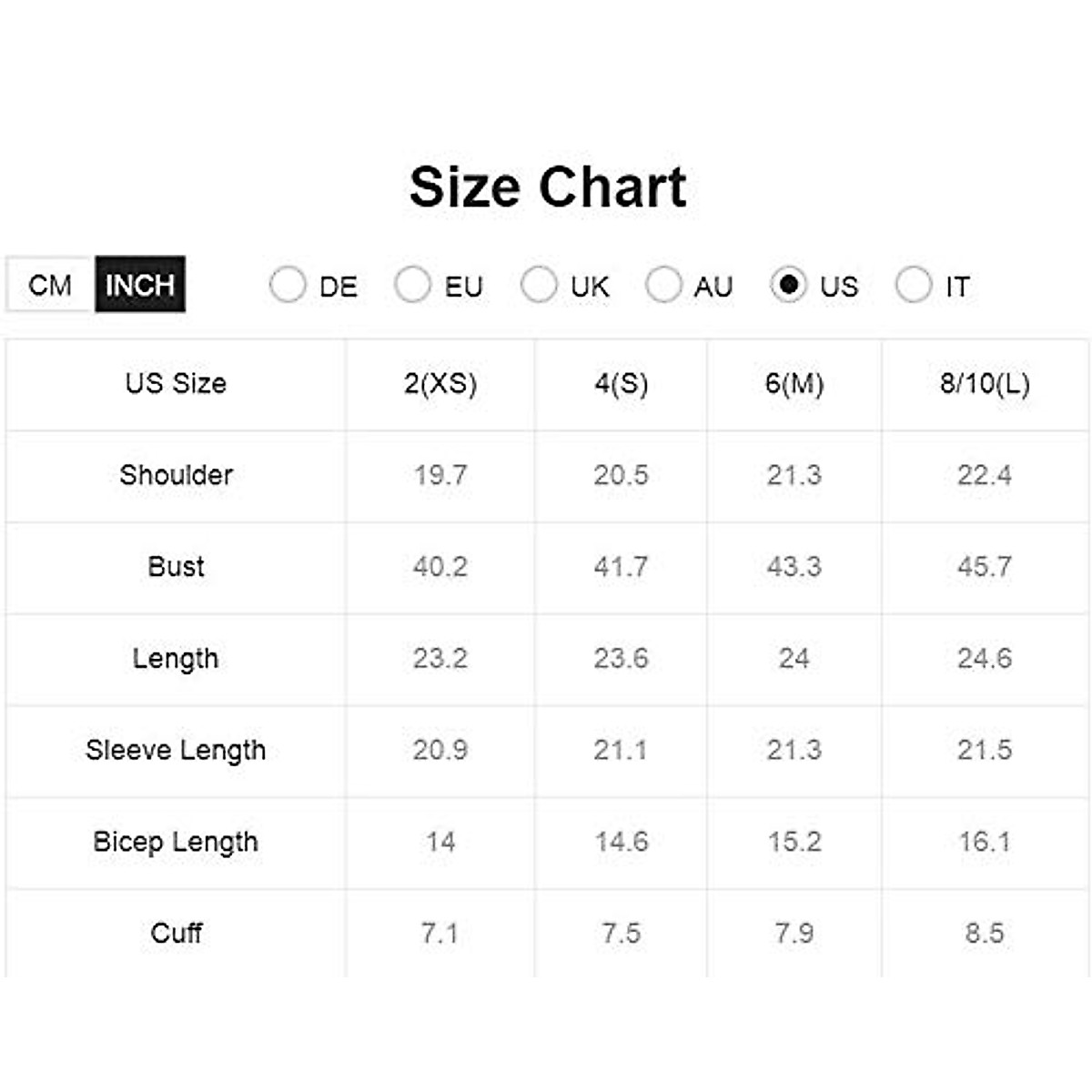Viewport: 1092px width, 1092px height.
Task: Select the Sleeve Length row label
Action: point(177,750)
